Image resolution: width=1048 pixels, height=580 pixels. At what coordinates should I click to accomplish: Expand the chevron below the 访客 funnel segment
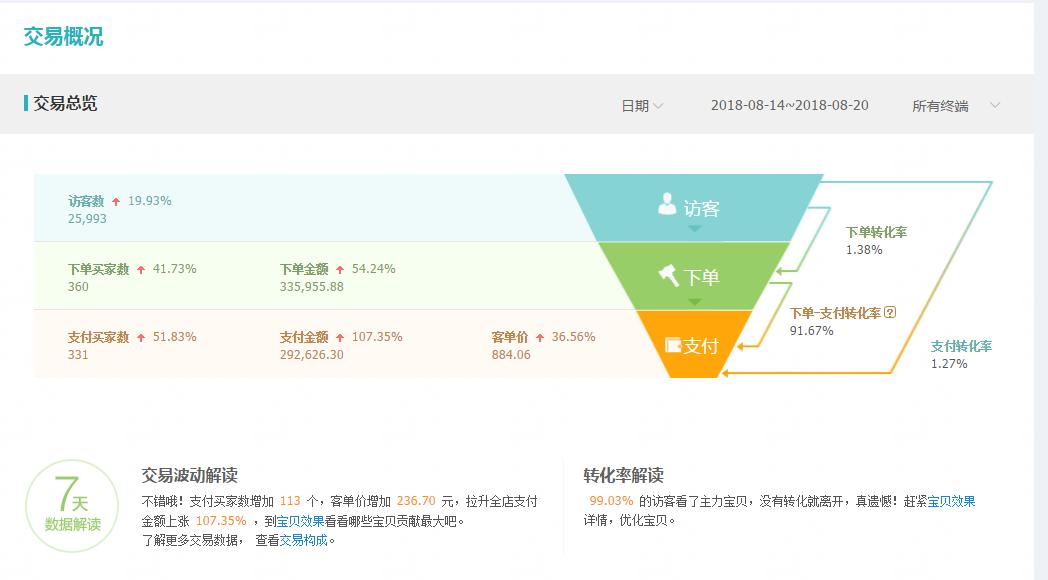coord(693,230)
